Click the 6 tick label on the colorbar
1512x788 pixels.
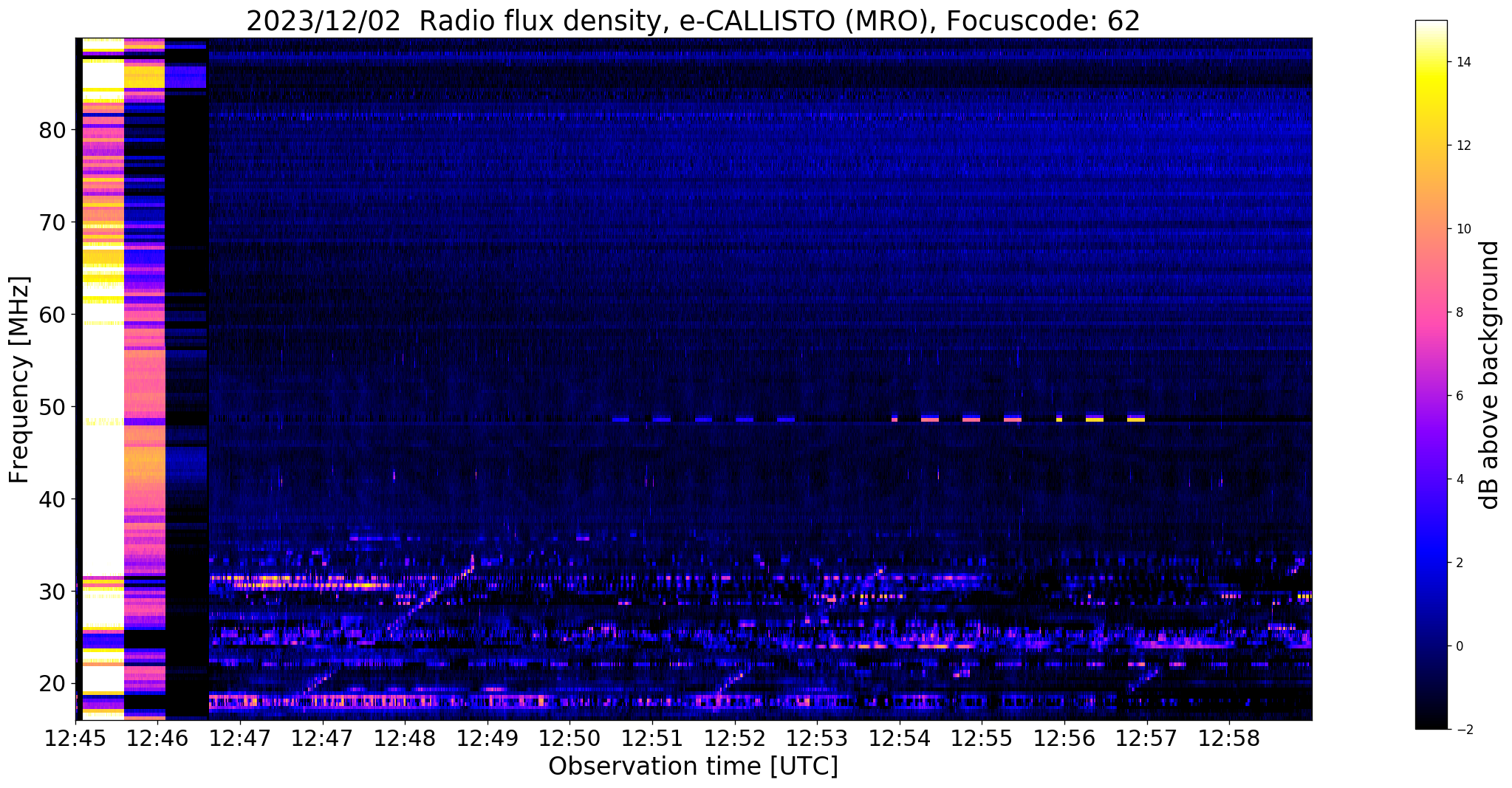(x=1459, y=396)
